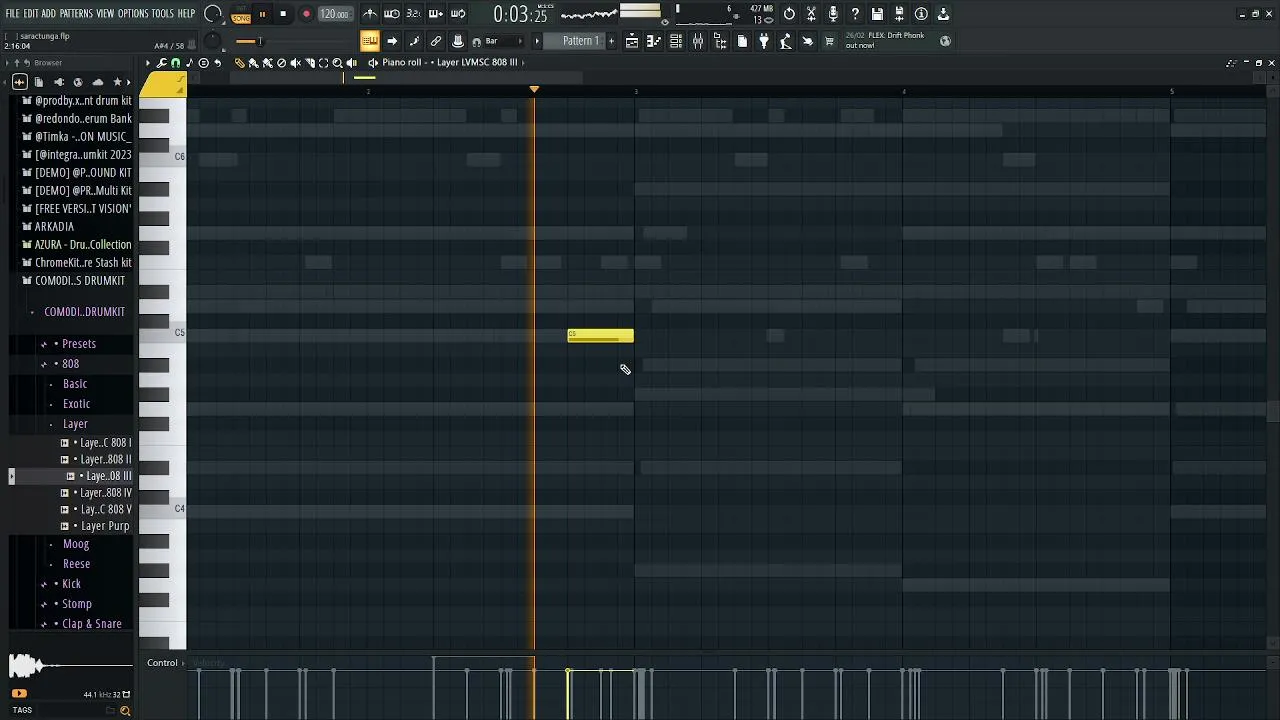The height and width of the screenshot is (720, 1280).
Task: Toggle the step editing arrow button
Action: (392, 41)
